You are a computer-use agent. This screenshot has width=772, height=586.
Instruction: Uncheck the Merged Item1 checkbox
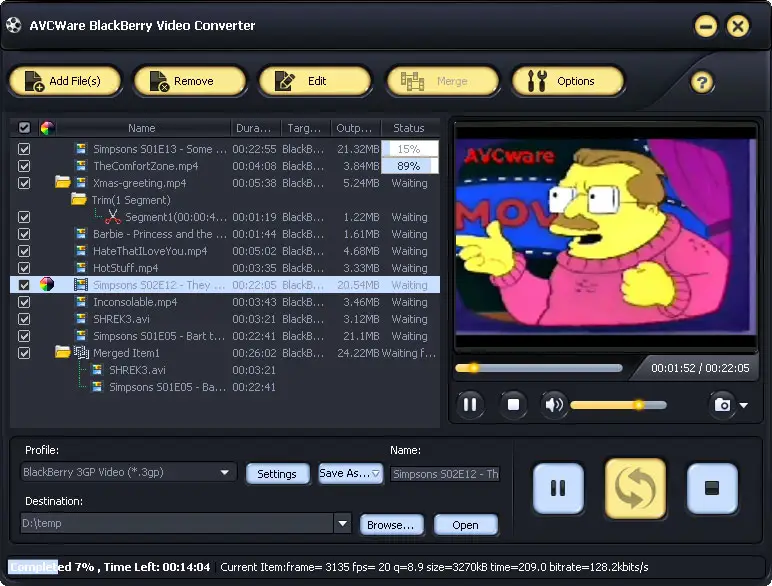point(24,353)
